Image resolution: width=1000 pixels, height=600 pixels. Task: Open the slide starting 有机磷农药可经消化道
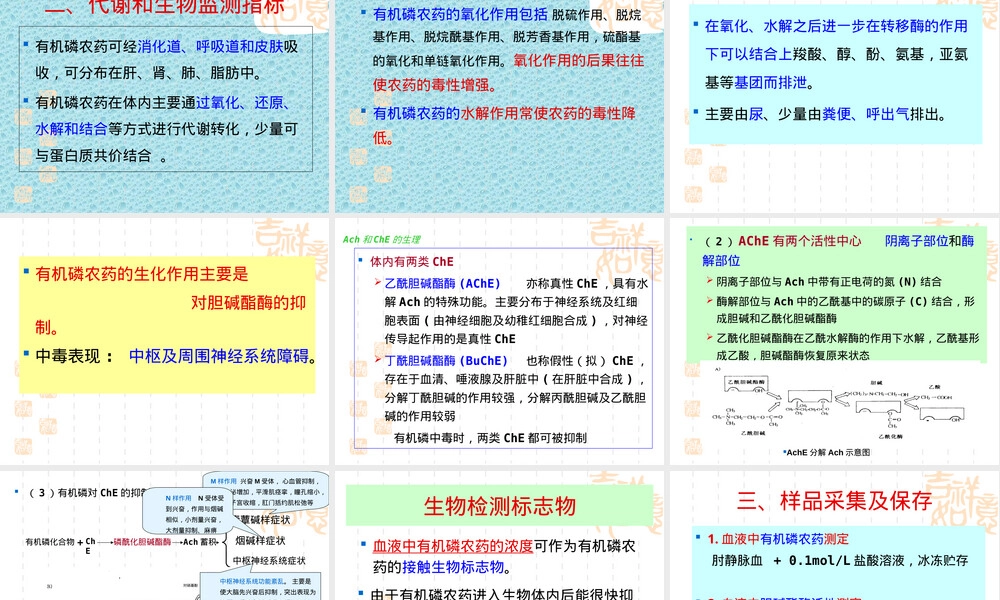pyautogui.click(x=165, y=106)
